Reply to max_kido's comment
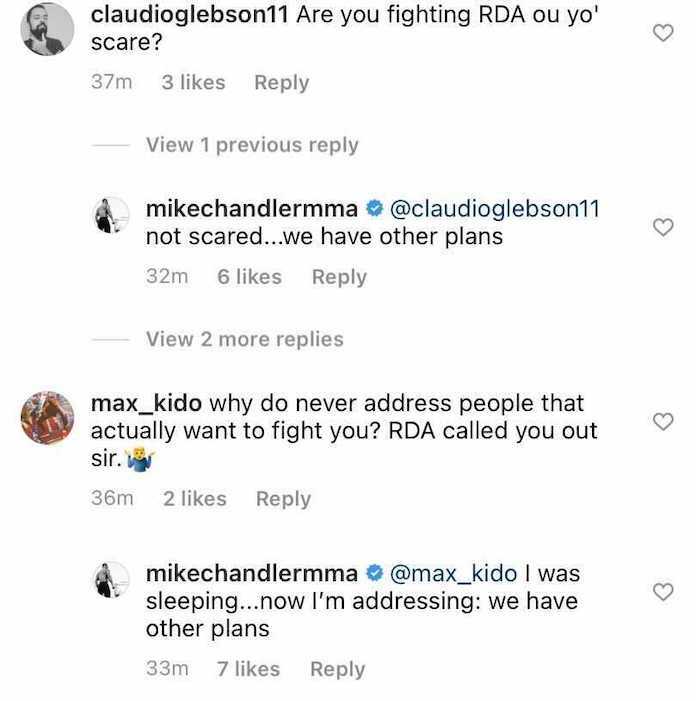 (x=283, y=498)
